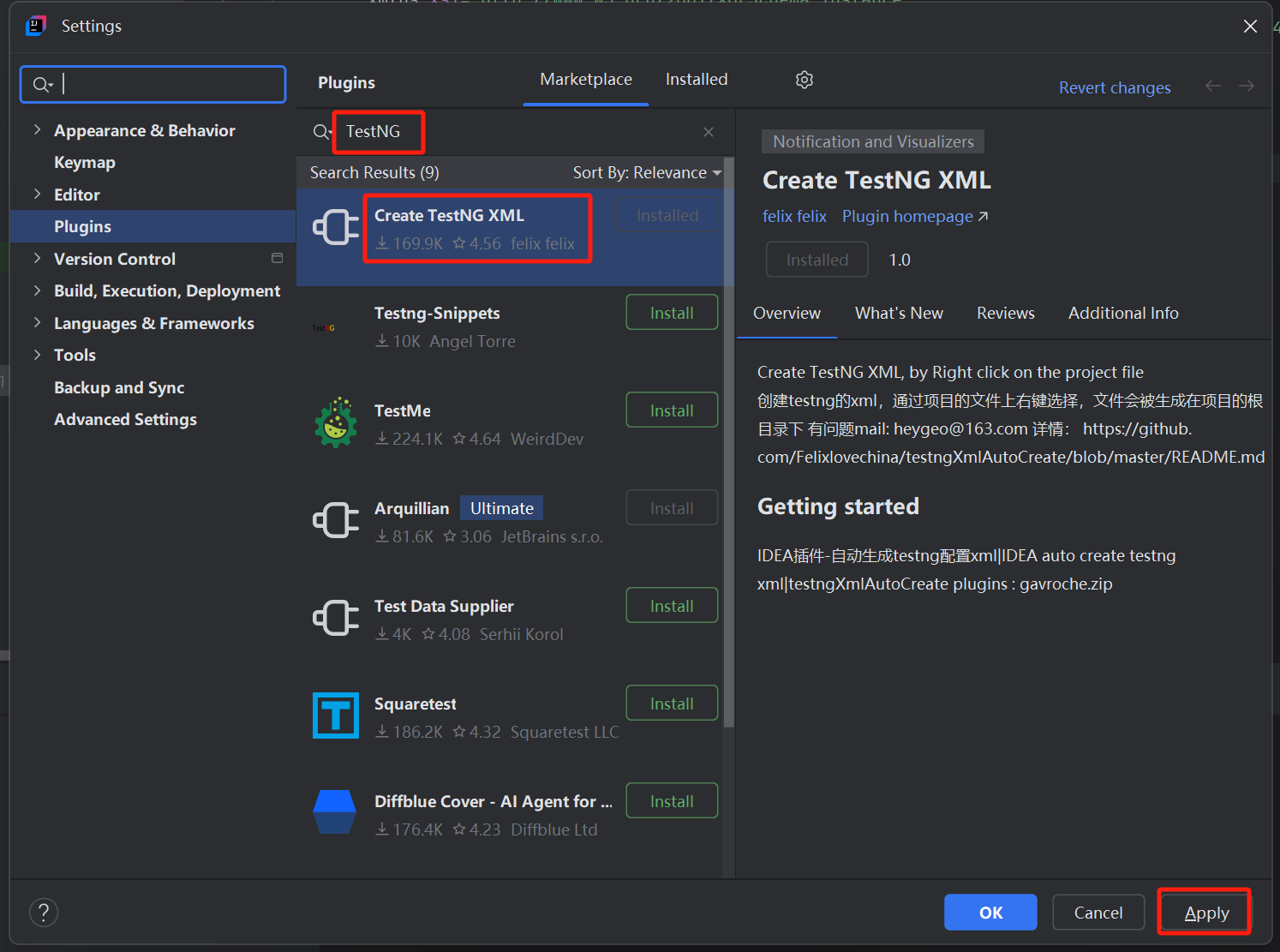Install the Diffblue Cover plugin
Viewport: 1280px width, 952px height.
coord(672,801)
